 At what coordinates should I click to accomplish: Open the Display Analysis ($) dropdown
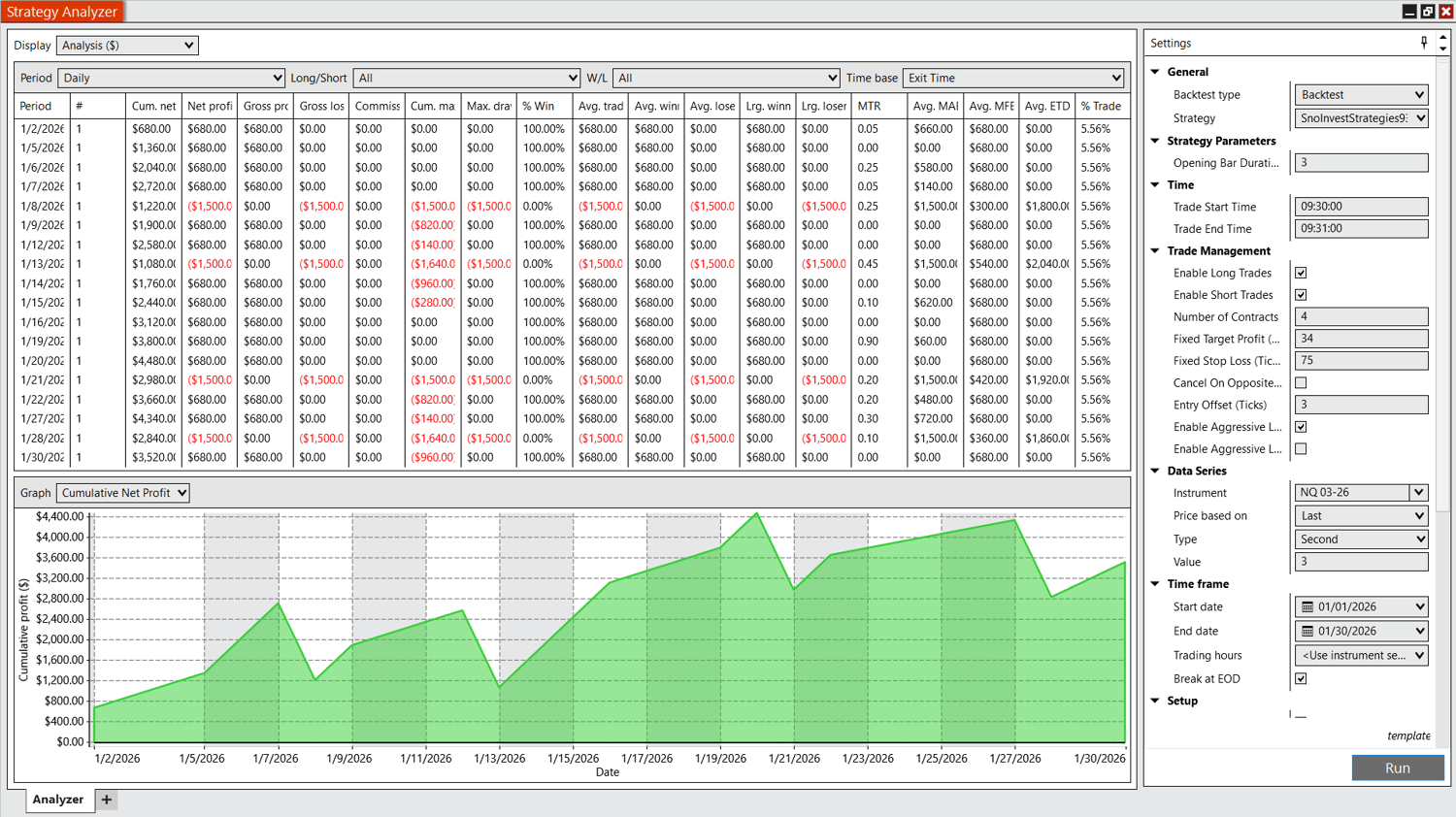[127, 46]
